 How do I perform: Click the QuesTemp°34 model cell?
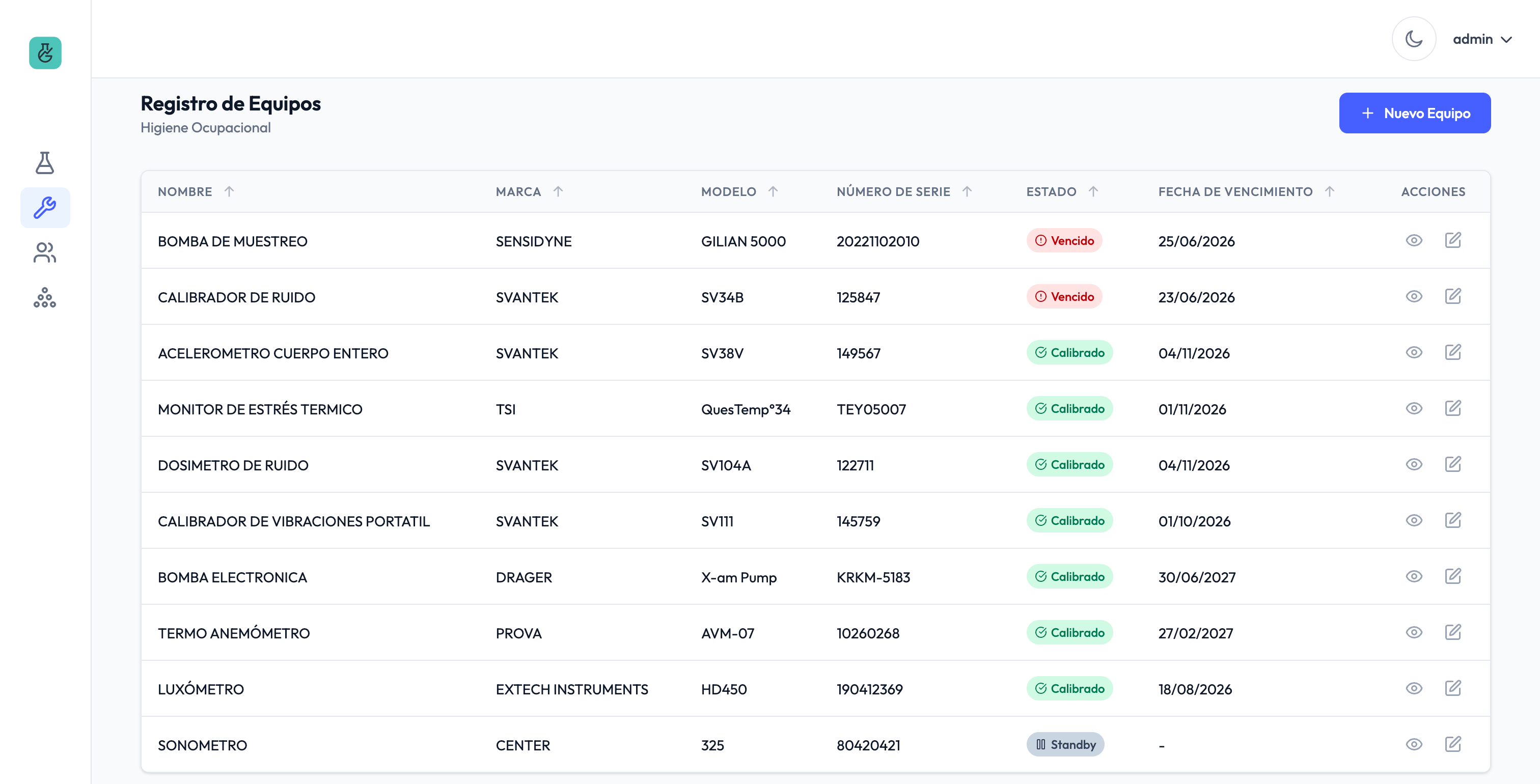[746, 409]
